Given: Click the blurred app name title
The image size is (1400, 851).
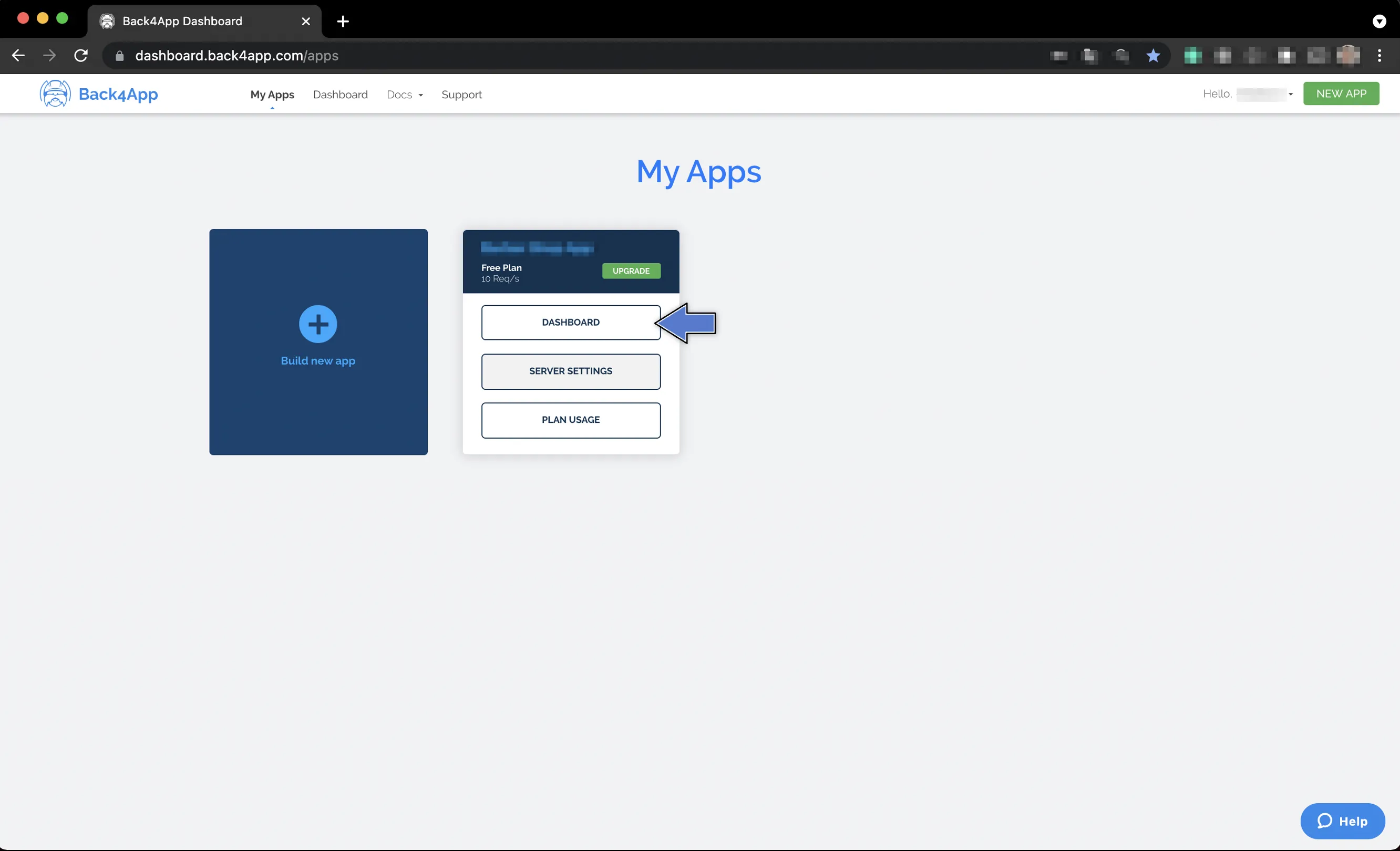Looking at the screenshot, I should [x=537, y=248].
